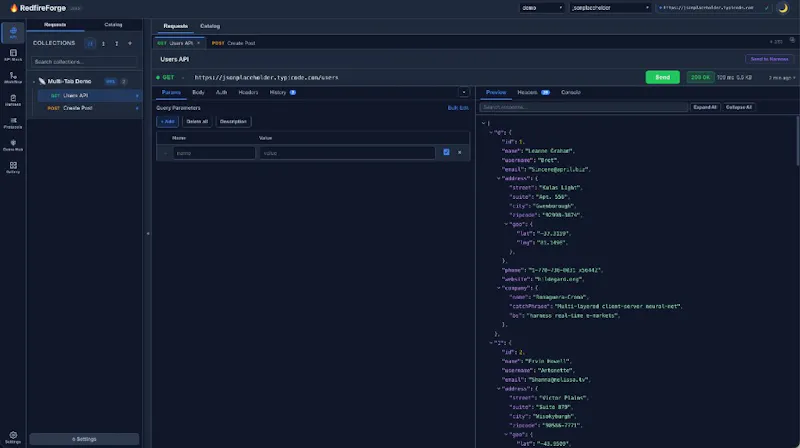Open the request panel options dropdown arrow
Screen dimensions: 800x448
pyautogui.click(x=463, y=92)
